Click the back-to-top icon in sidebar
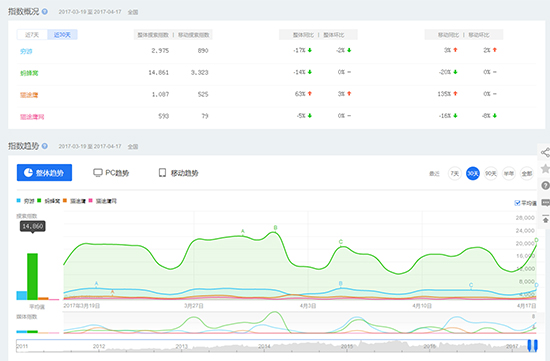Viewport: 550px width, 361px height. tap(545, 220)
